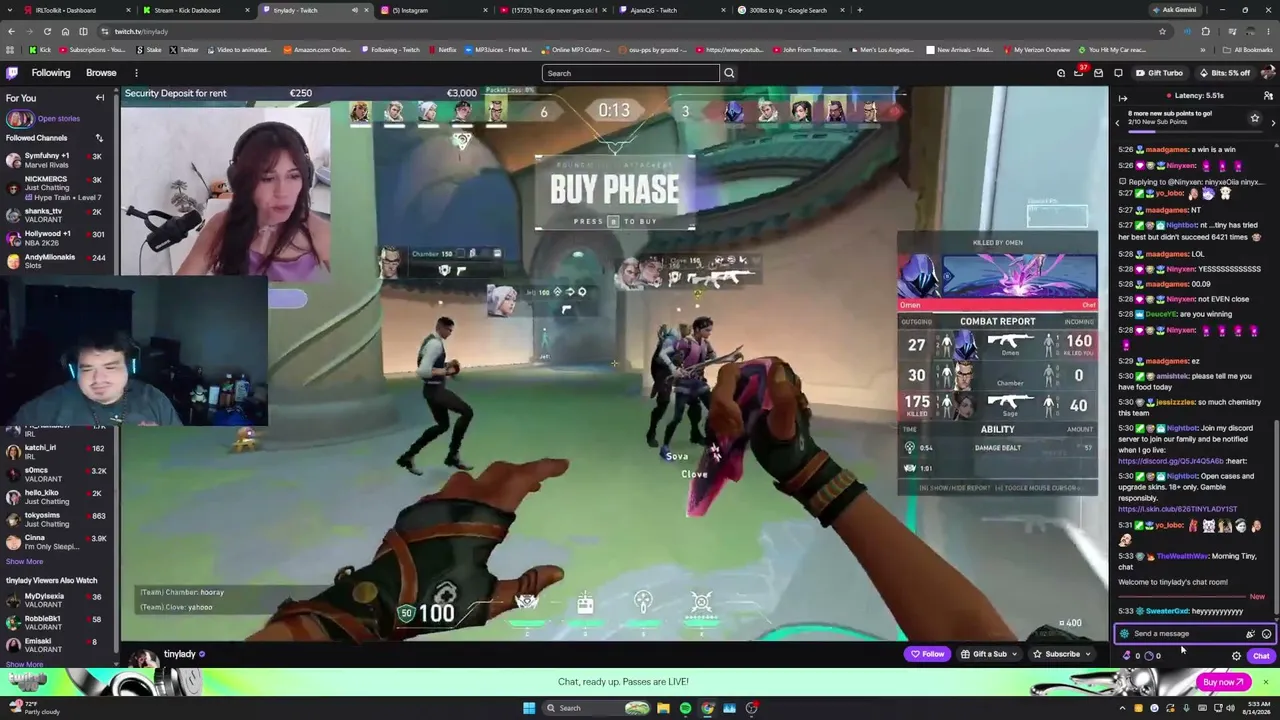Bookmark this page with star icon
Viewport: 1280px width, 720px height.
pos(1162,31)
